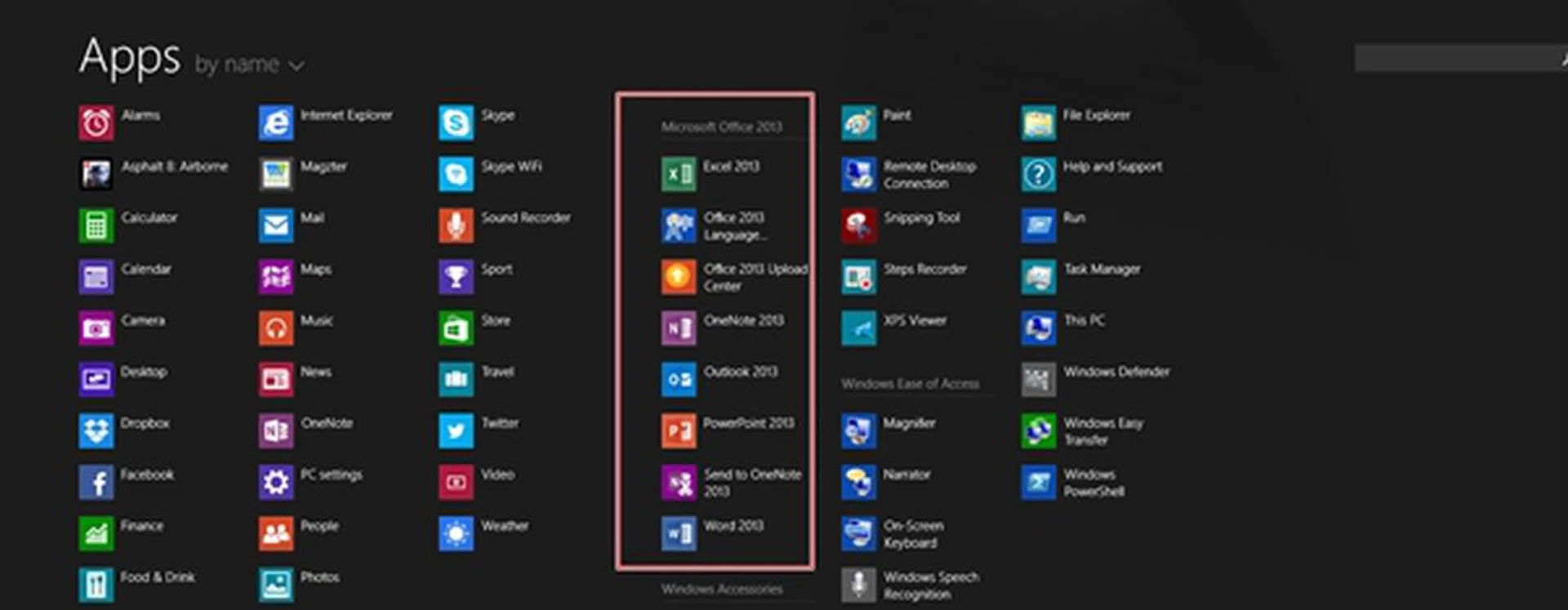The width and height of the screenshot is (1568, 610).
Task: Launch the Video app icon
Action: pos(456,483)
